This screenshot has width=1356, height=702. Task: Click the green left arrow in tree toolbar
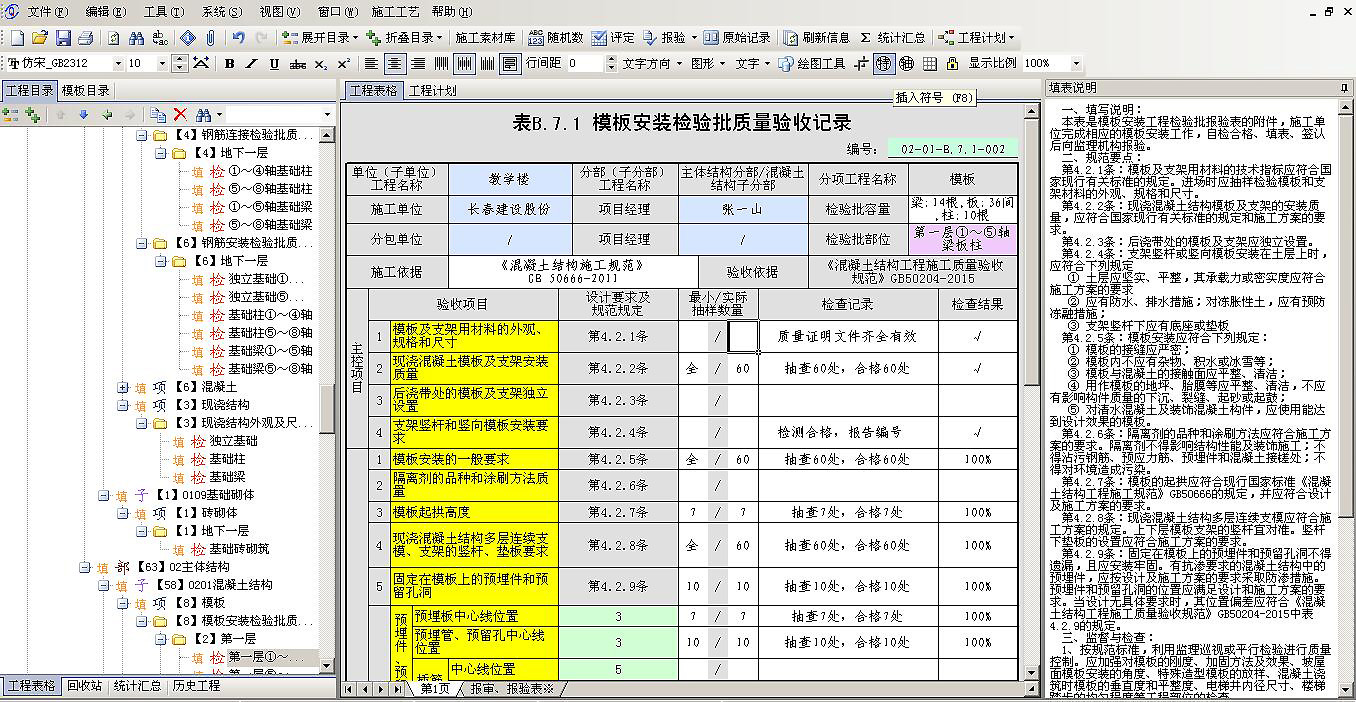[x=107, y=115]
